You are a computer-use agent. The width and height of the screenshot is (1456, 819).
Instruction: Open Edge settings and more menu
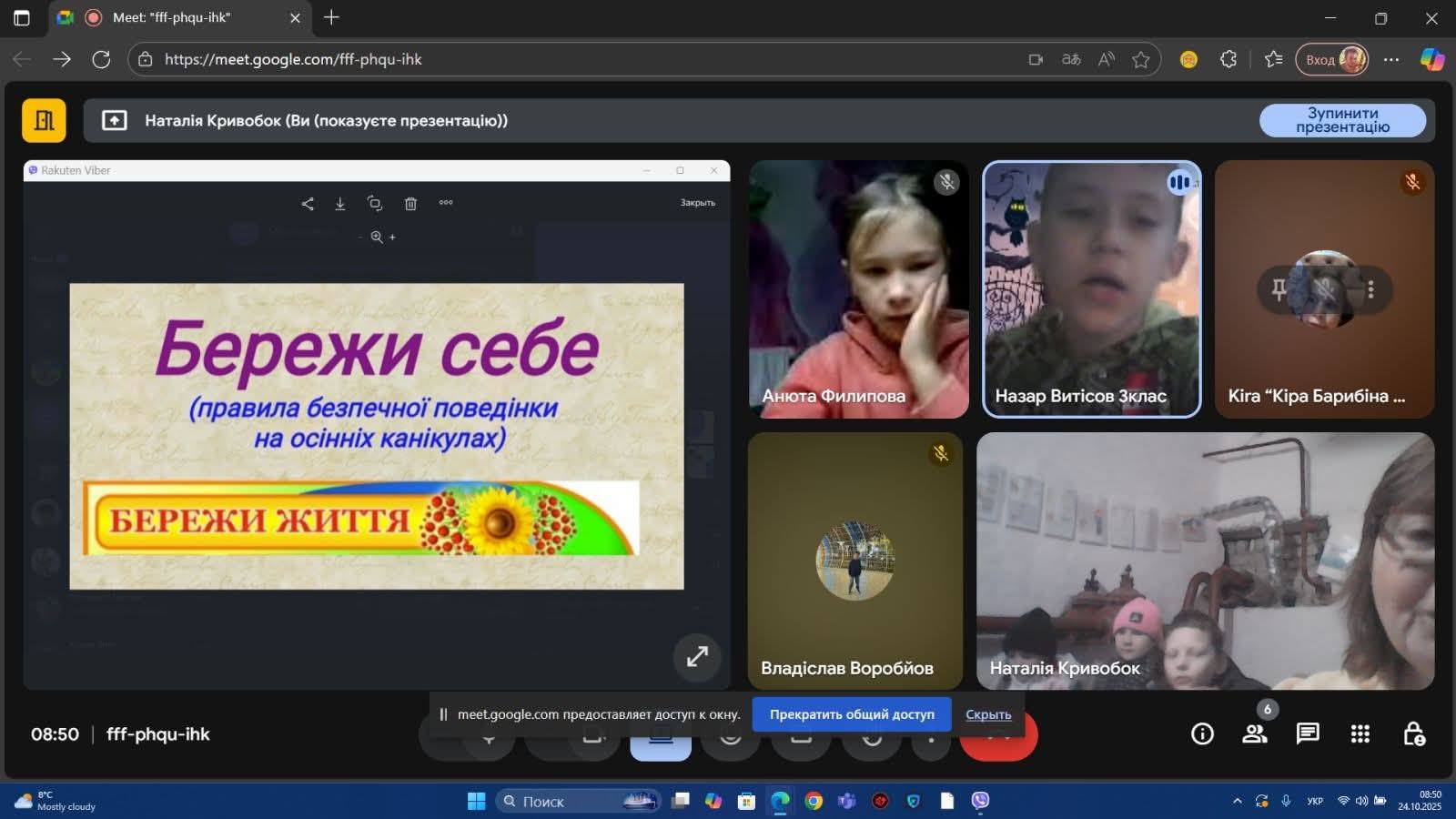point(1391,60)
